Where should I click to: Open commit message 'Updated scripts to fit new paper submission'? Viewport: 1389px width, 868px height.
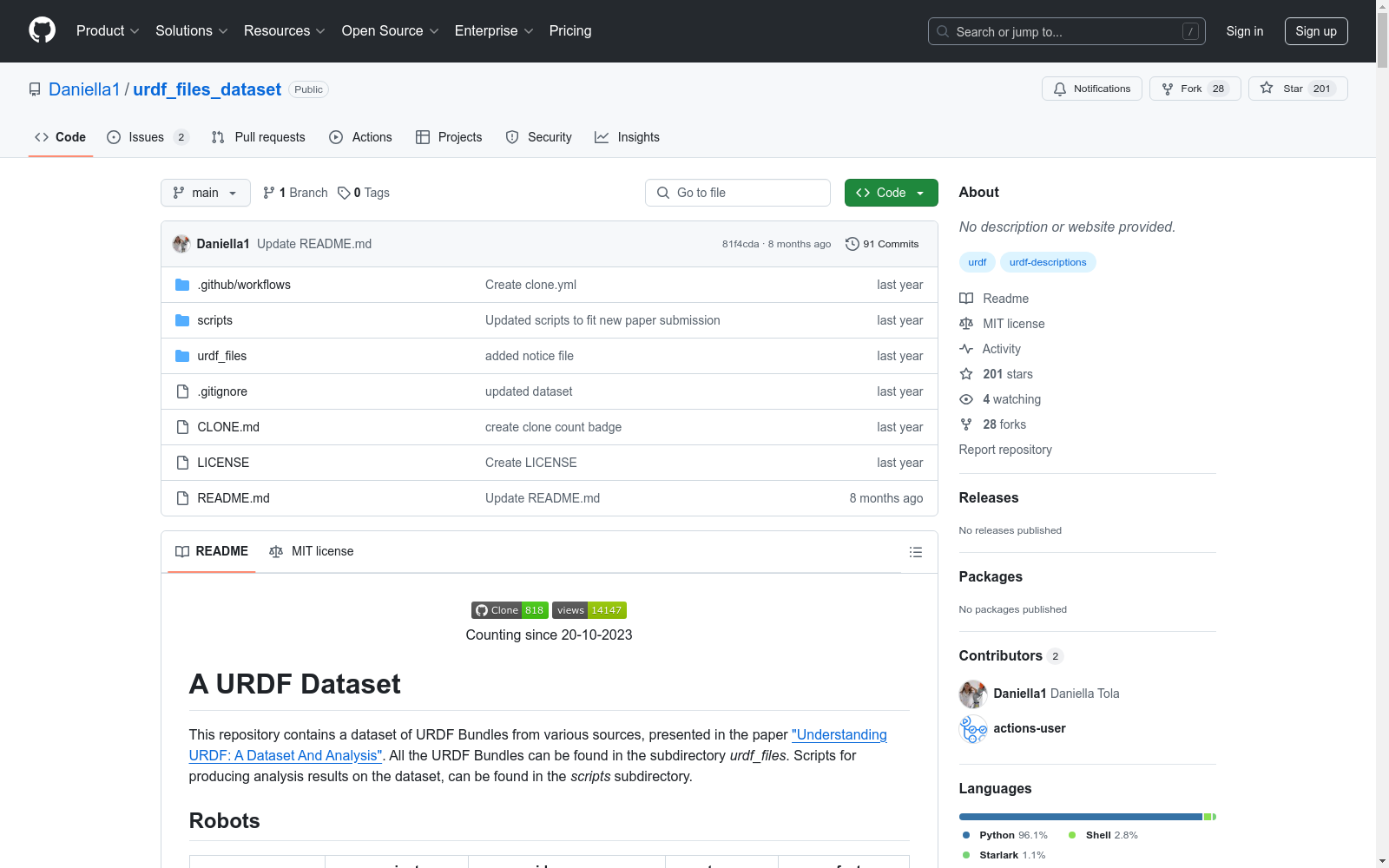point(602,320)
